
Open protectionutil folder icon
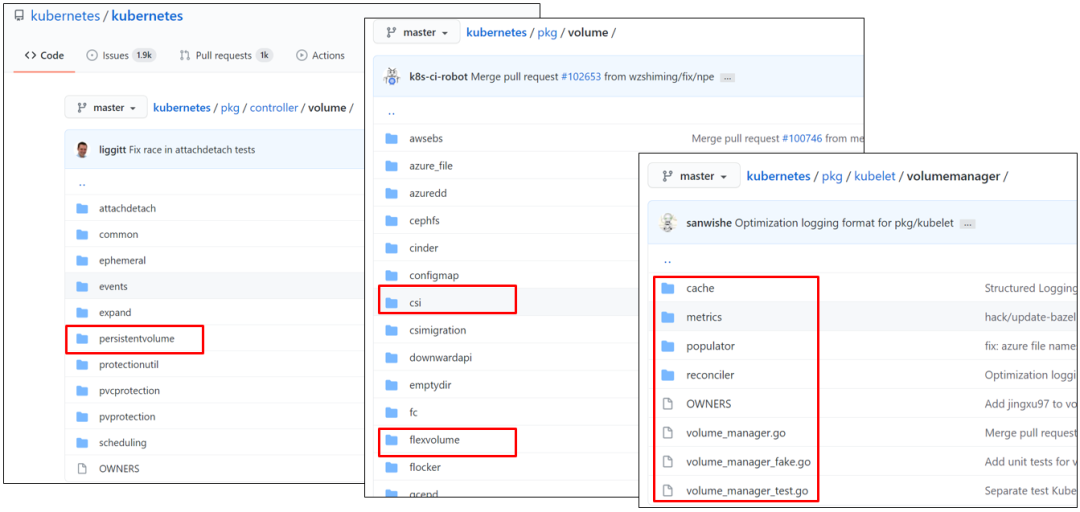point(83,365)
